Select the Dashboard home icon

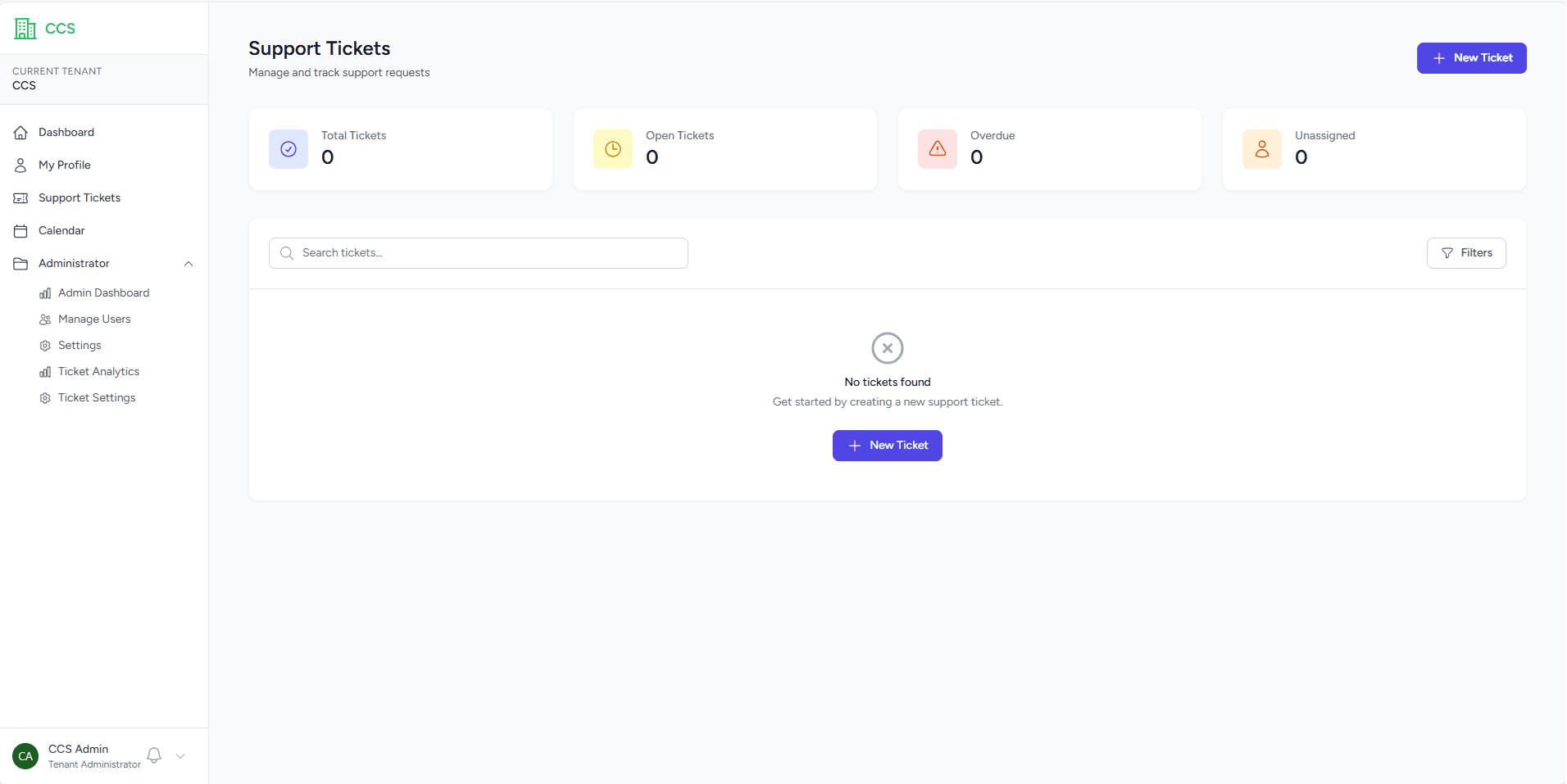pyautogui.click(x=20, y=132)
